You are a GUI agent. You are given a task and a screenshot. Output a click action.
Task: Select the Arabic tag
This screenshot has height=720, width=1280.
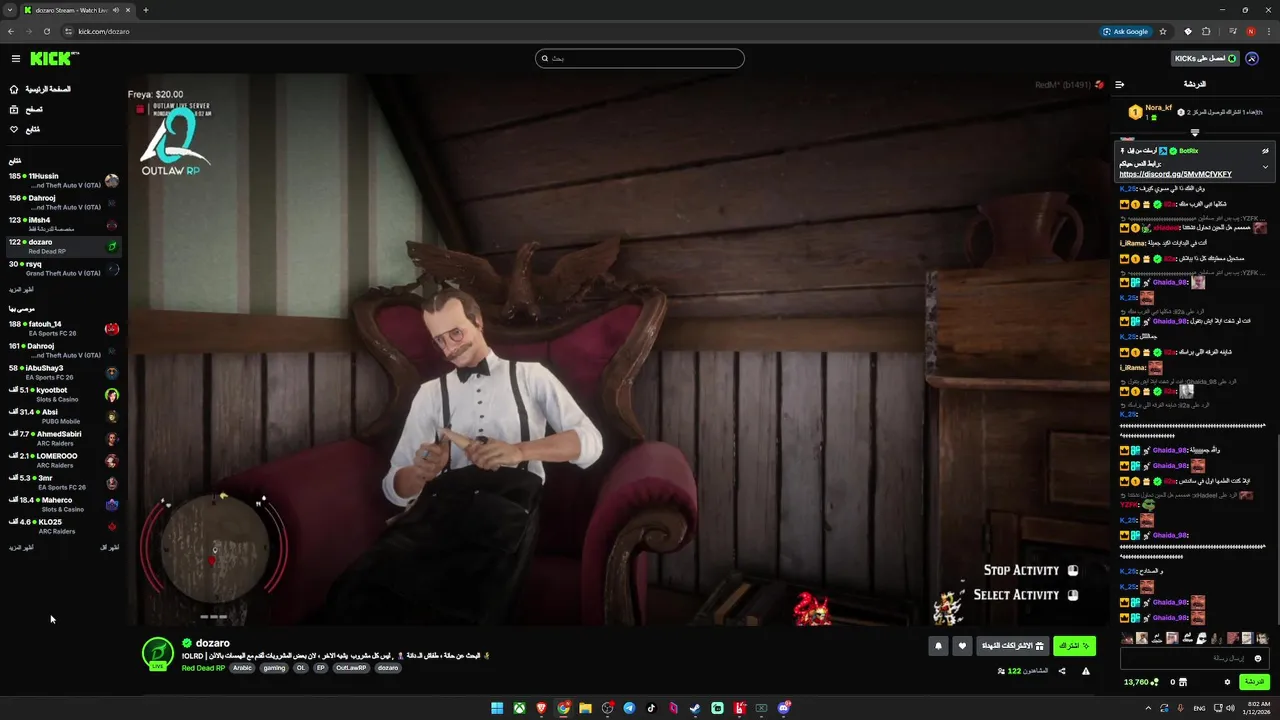click(x=243, y=668)
